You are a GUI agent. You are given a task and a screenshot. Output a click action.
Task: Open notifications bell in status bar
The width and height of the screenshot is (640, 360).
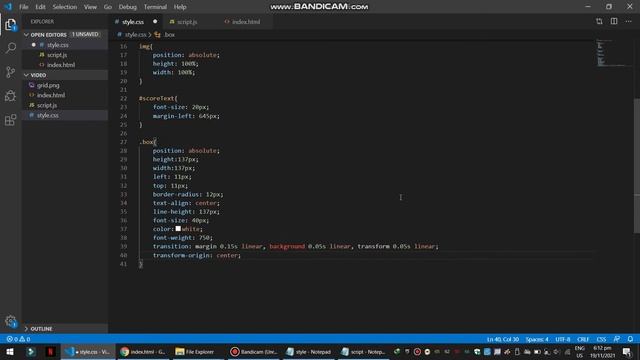pyautogui.click(x=630, y=339)
